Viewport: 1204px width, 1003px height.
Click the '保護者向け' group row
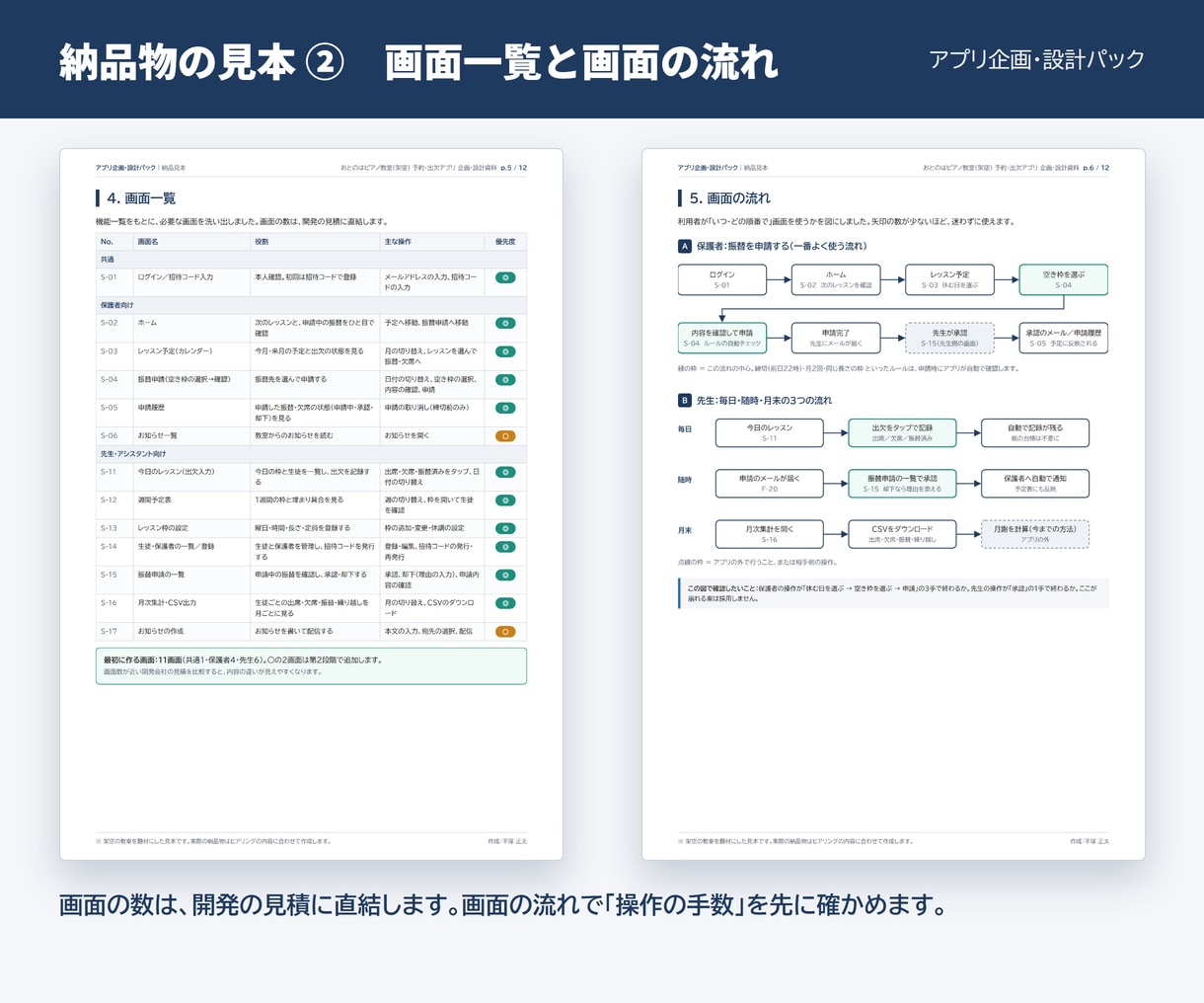tap(311, 305)
